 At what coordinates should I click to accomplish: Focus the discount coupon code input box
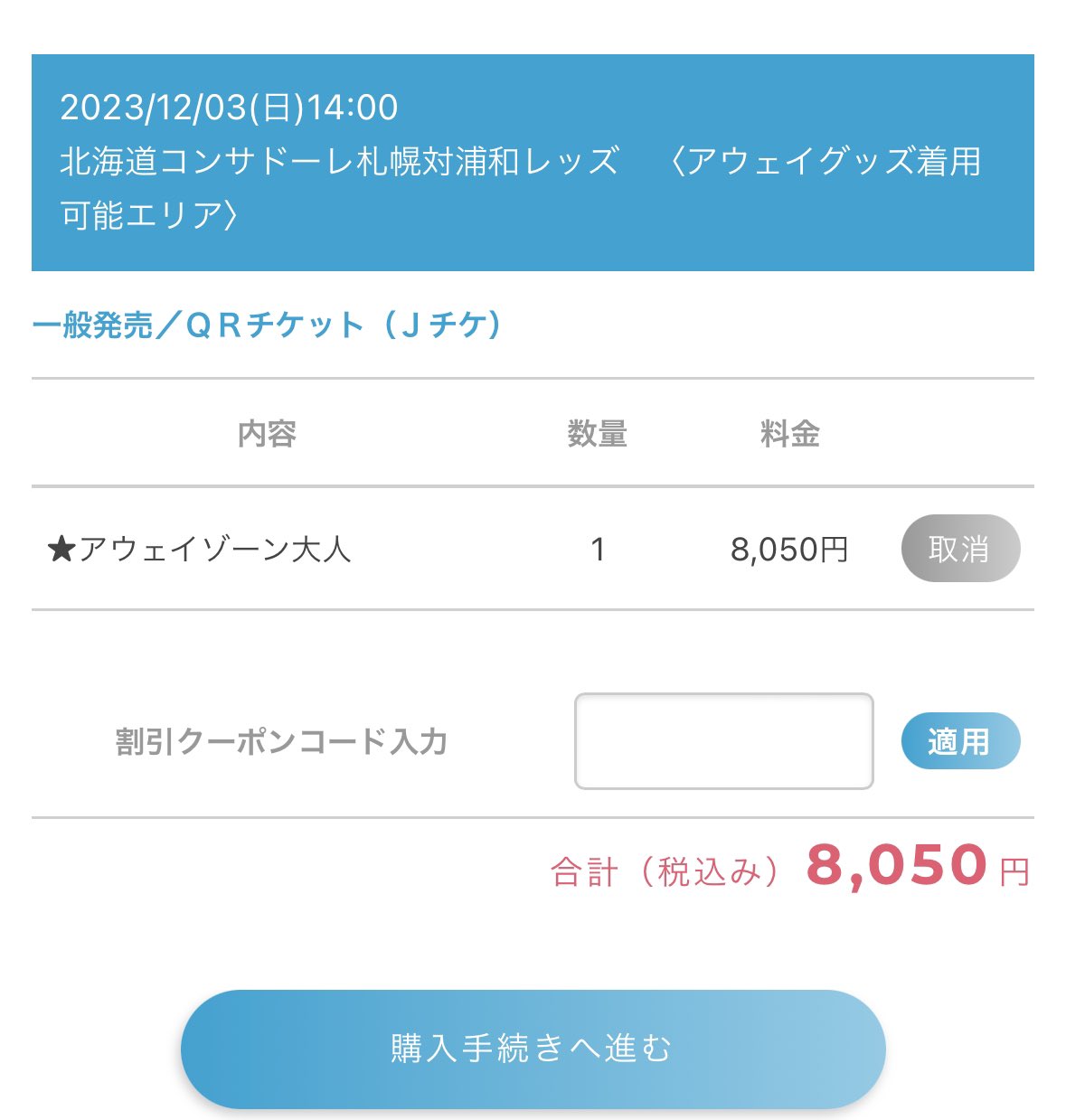pos(724,741)
